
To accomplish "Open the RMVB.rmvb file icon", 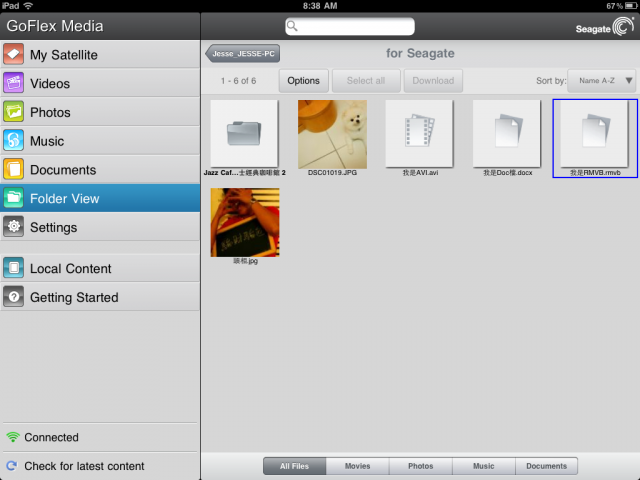I will click(x=594, y=133).
